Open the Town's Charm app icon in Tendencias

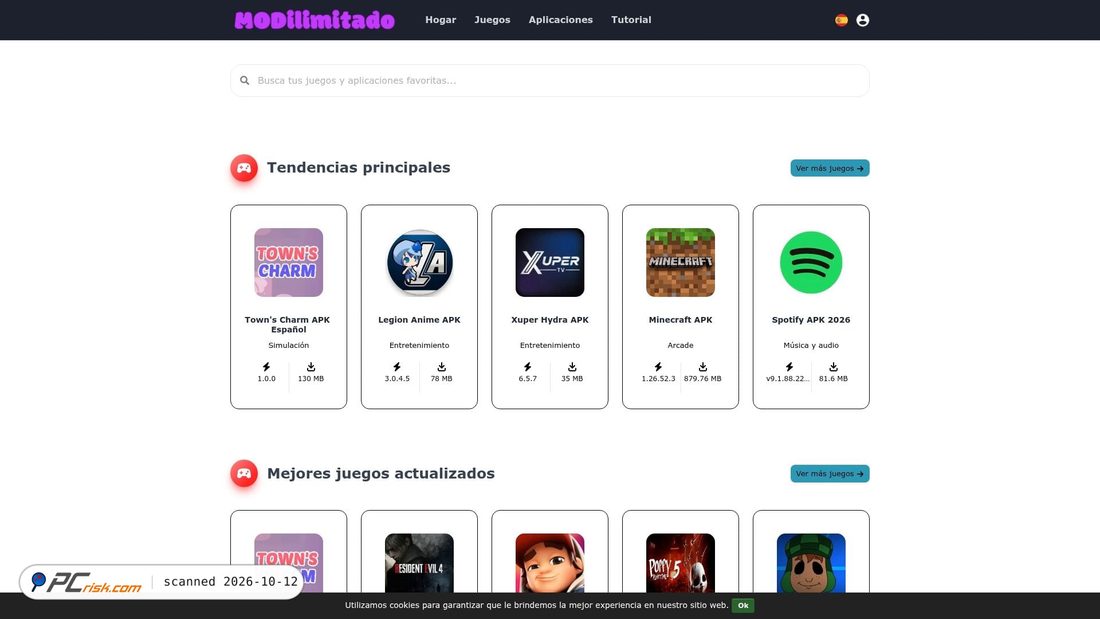coord(288,262)
